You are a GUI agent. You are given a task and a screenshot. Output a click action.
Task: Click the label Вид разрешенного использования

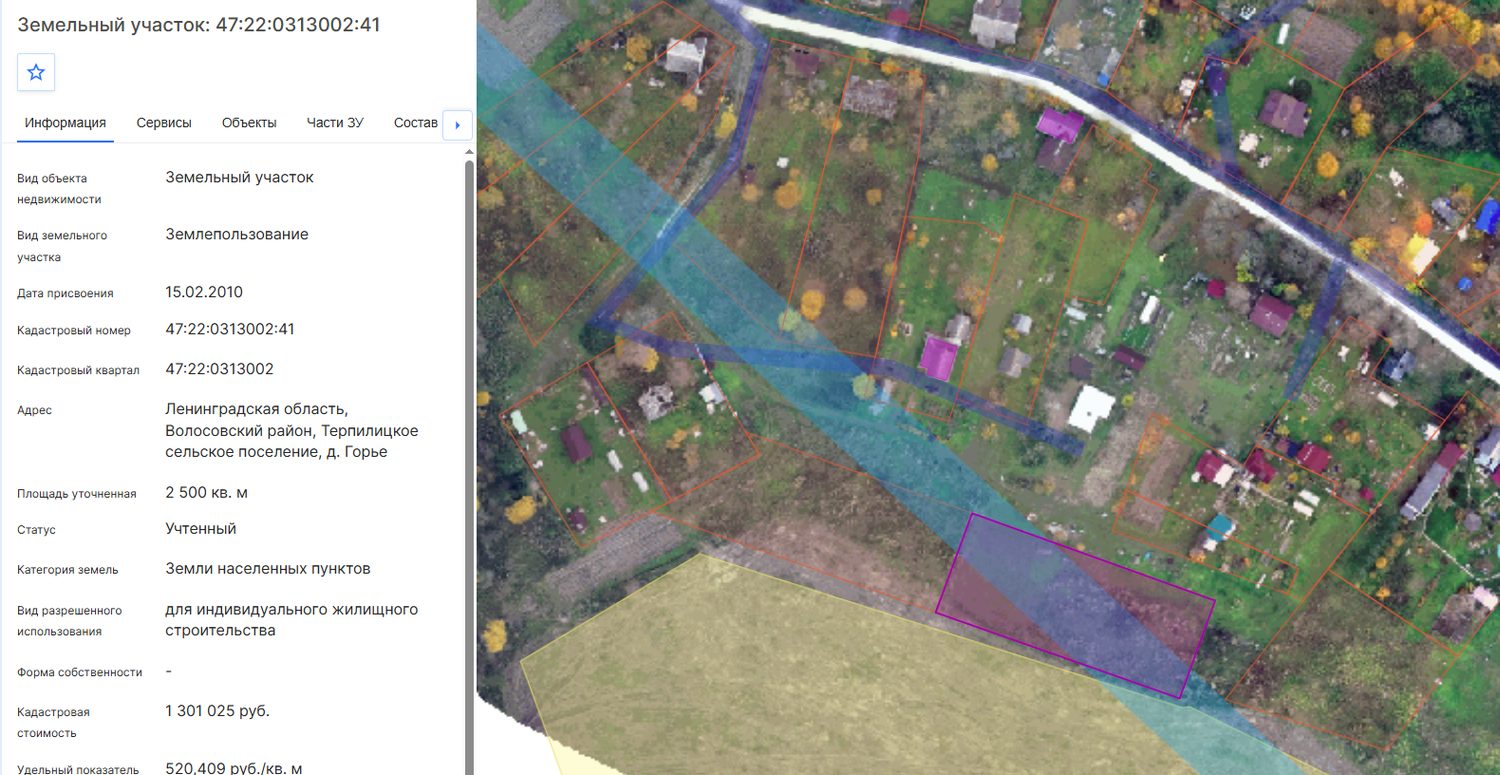click(70, 621)
